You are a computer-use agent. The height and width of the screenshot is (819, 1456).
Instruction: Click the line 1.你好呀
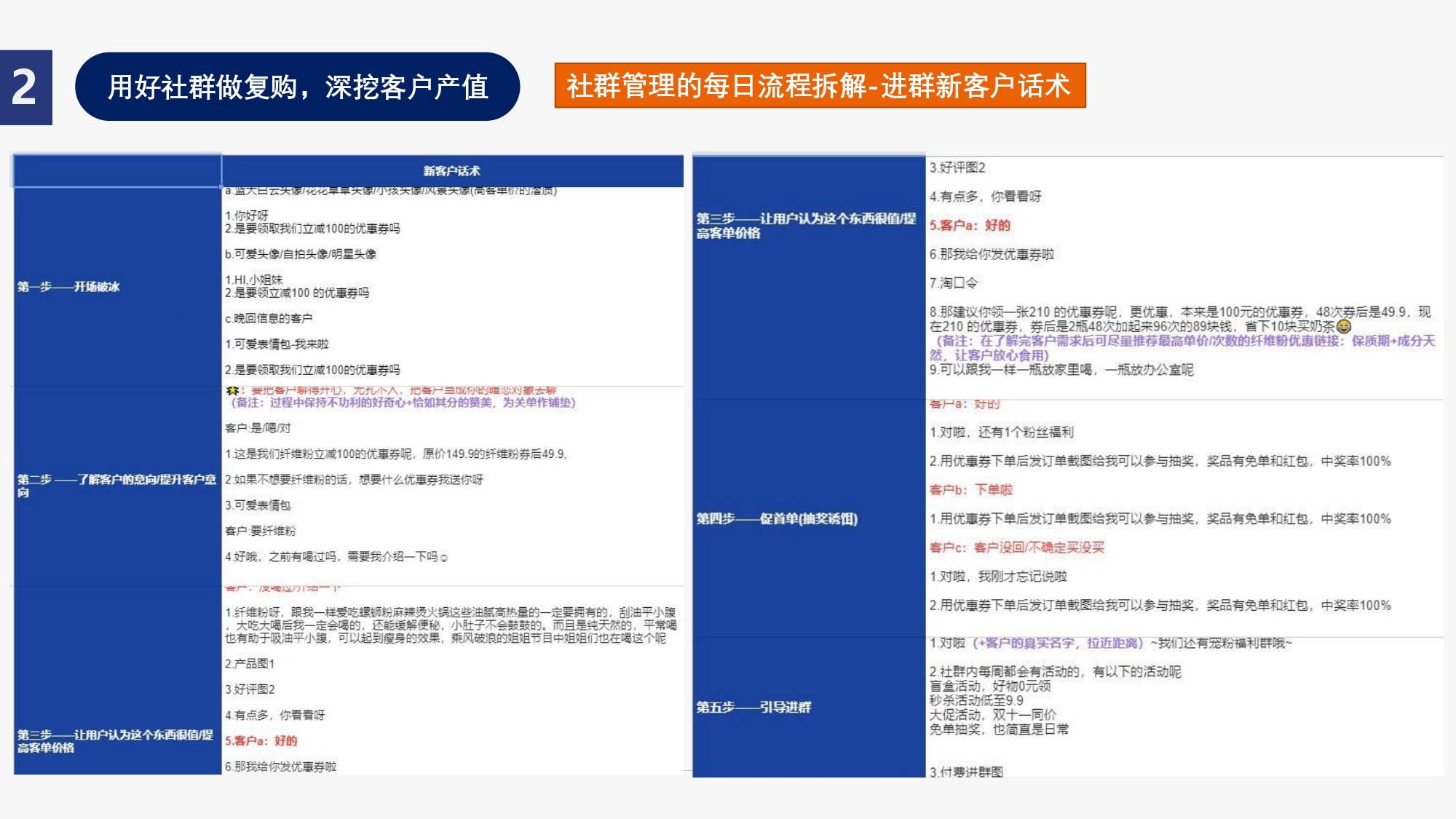[x=247, y=215]
